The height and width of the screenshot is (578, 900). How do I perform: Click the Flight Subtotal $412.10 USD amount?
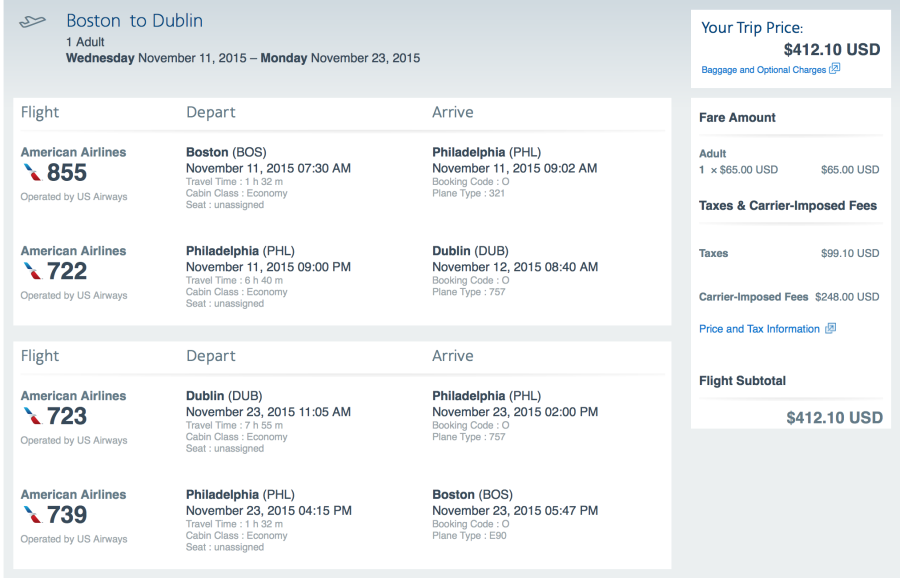click(x=834, y=417)
